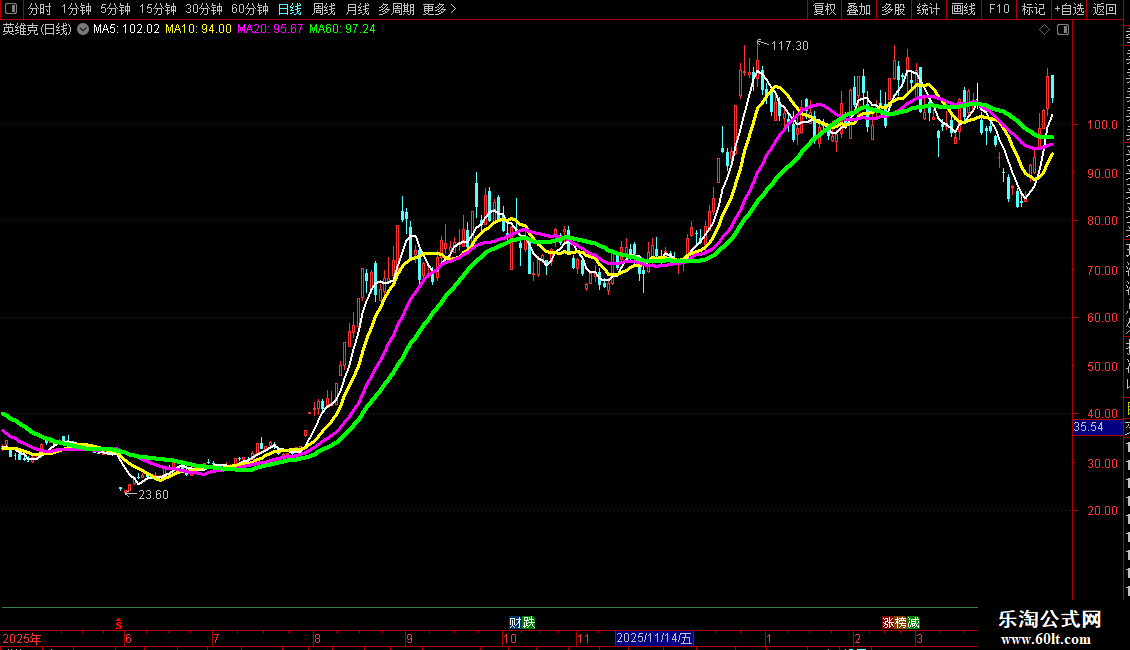The height and width of the screenshot is (650, 1130).
Task: Open the 画线 drawing tool
Action: (963, 9)
